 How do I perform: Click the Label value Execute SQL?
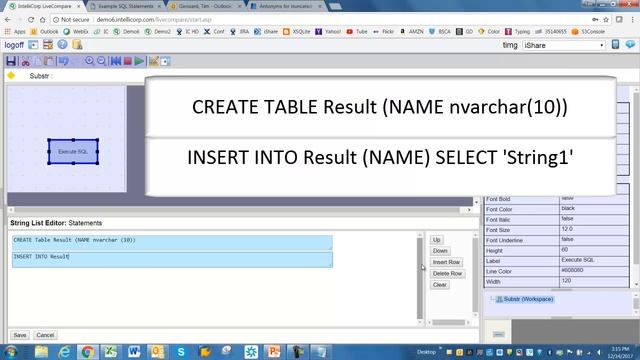pos(594,260)
